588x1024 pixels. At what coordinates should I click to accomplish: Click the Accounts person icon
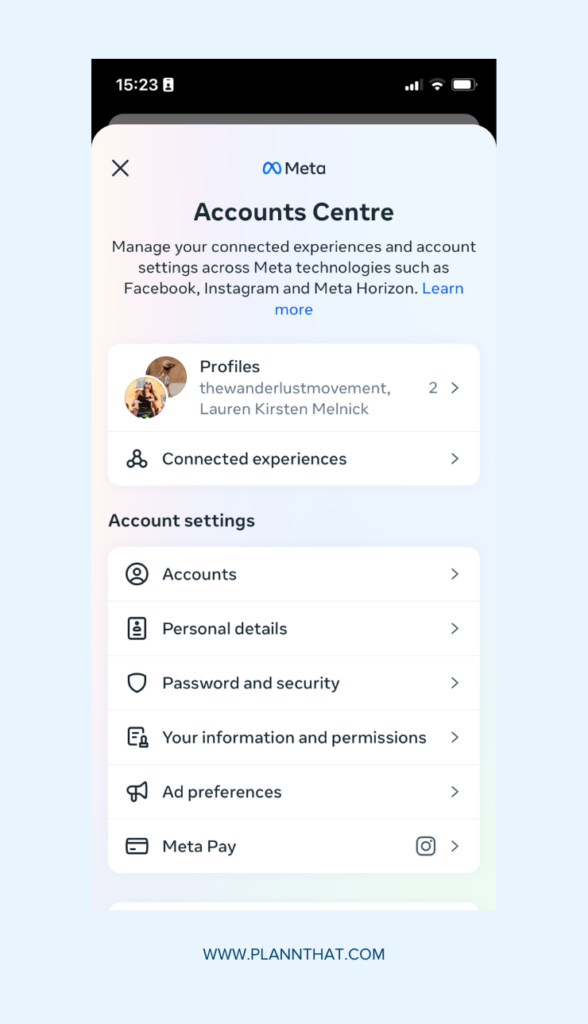tap(139, 574)
